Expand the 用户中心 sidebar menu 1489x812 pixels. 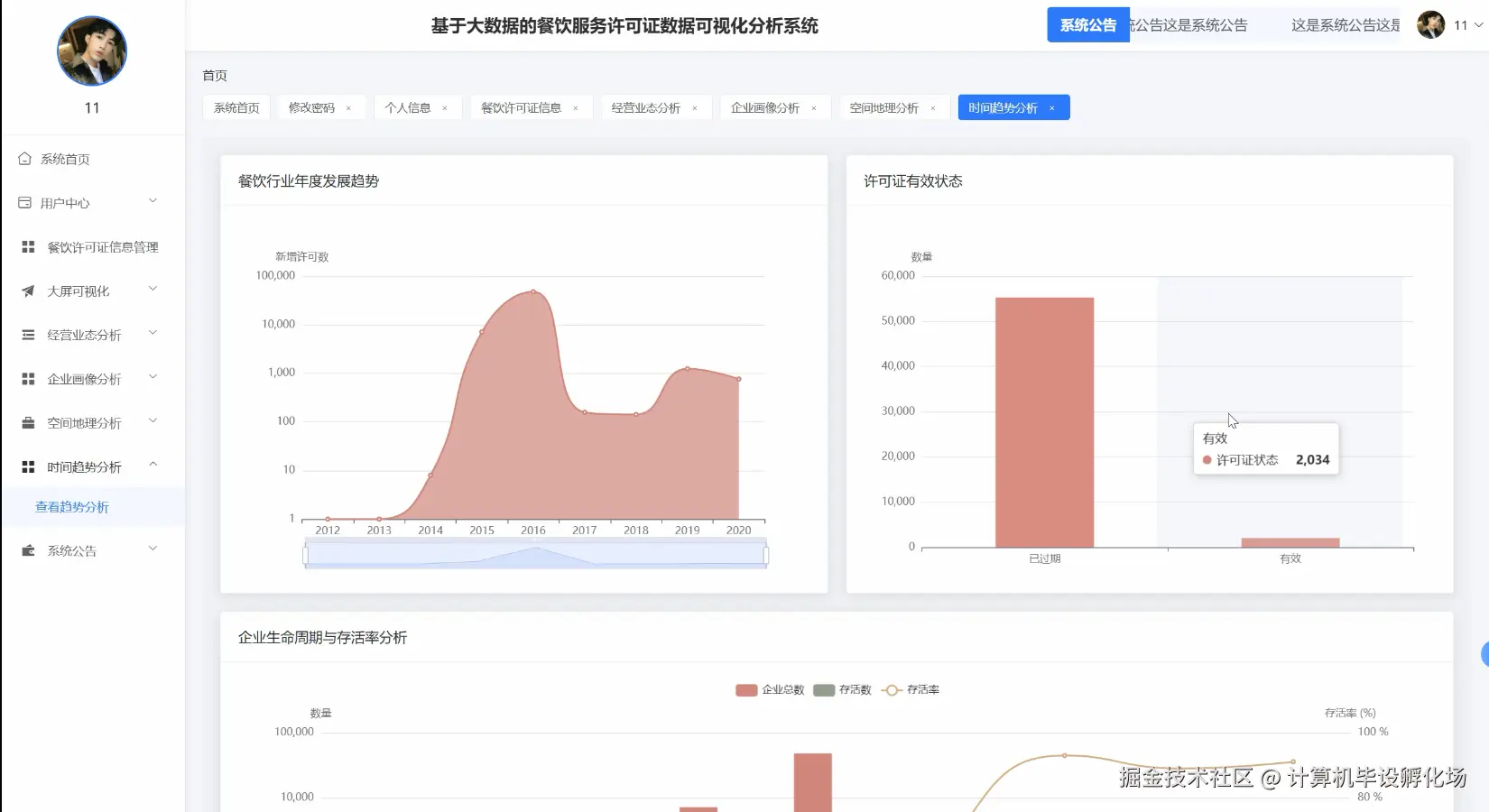coord(153,202)
